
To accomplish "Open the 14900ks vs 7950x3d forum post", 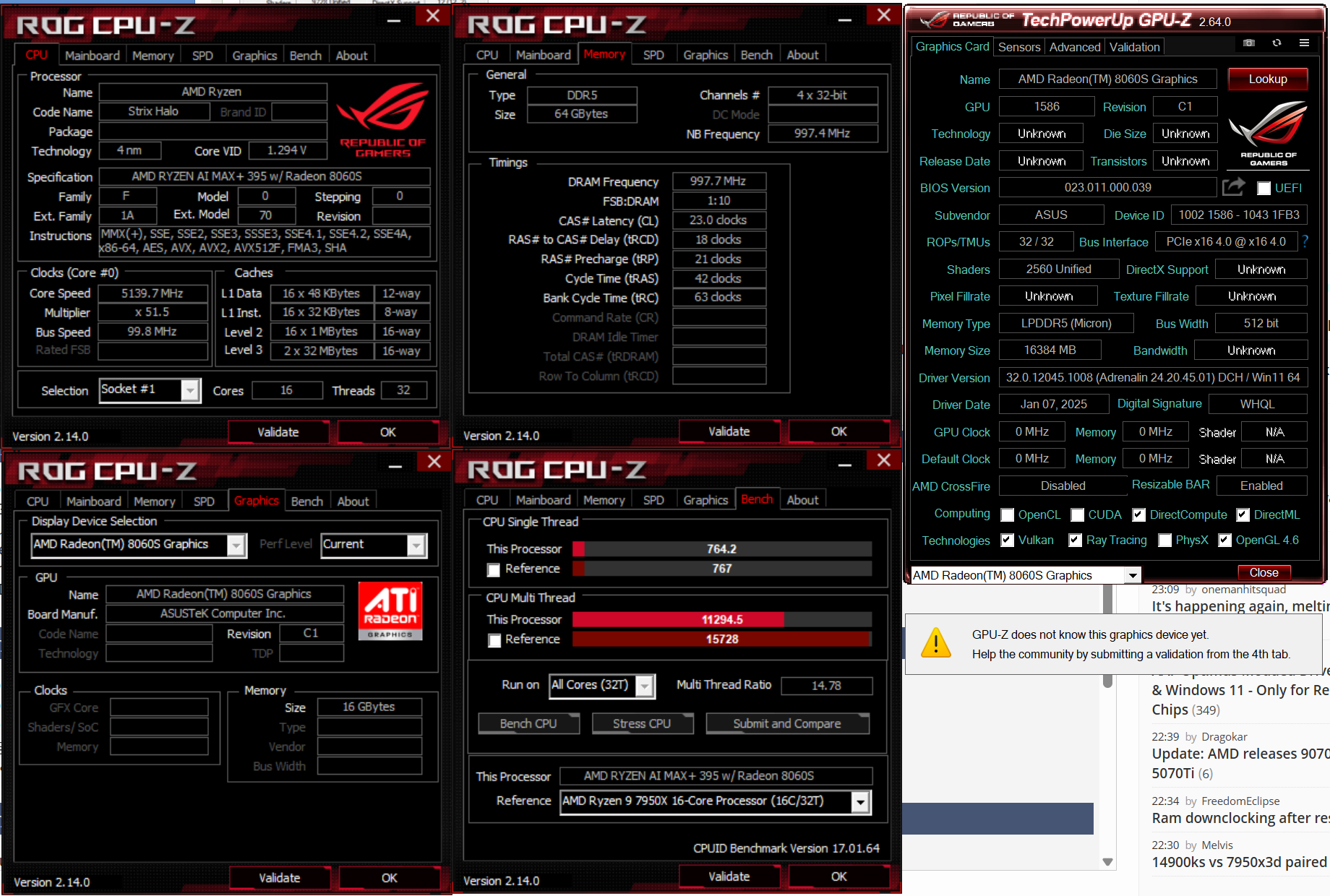I will [x=1240, y=862].
